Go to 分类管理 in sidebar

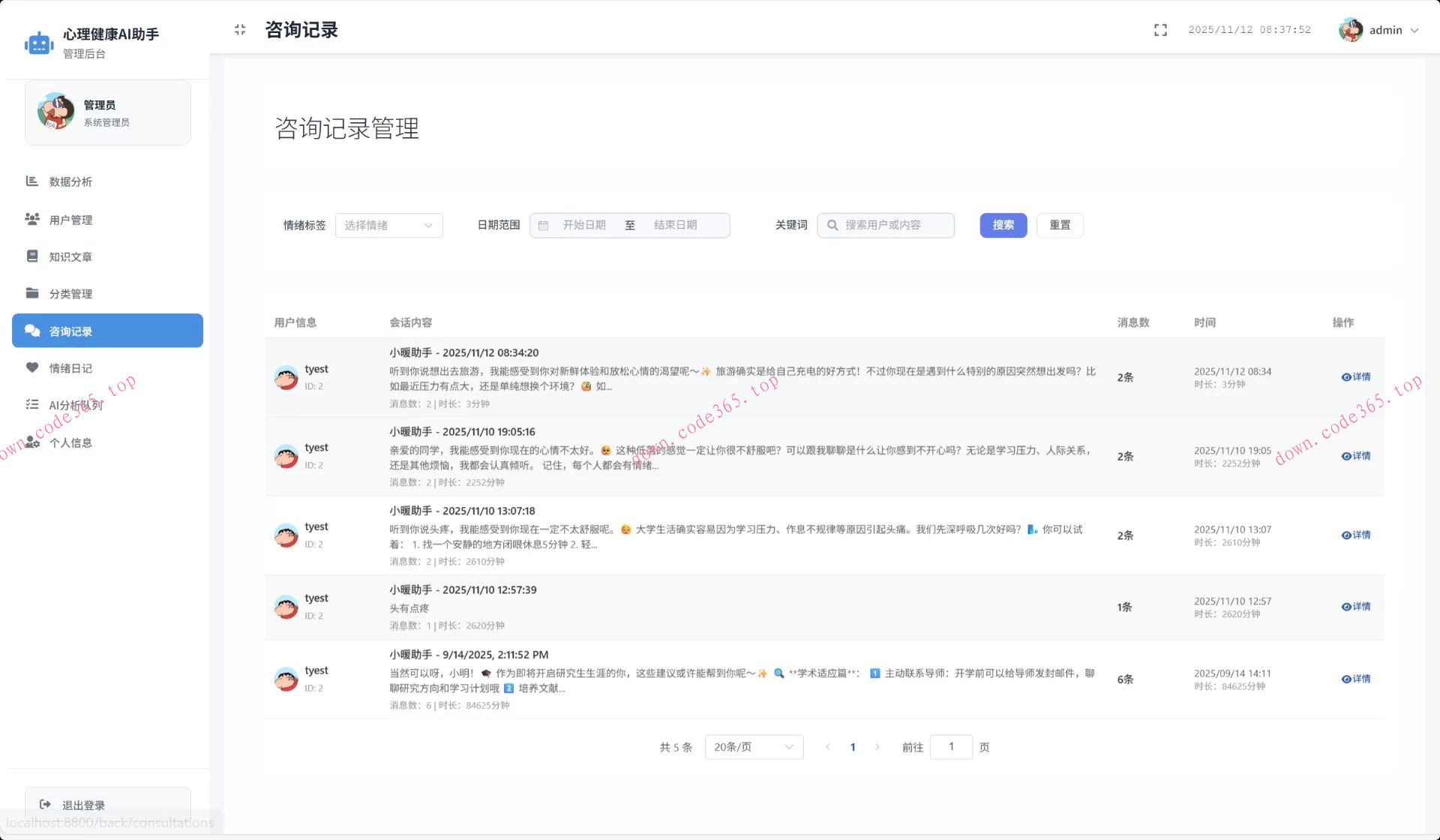[x=69, y=293]
